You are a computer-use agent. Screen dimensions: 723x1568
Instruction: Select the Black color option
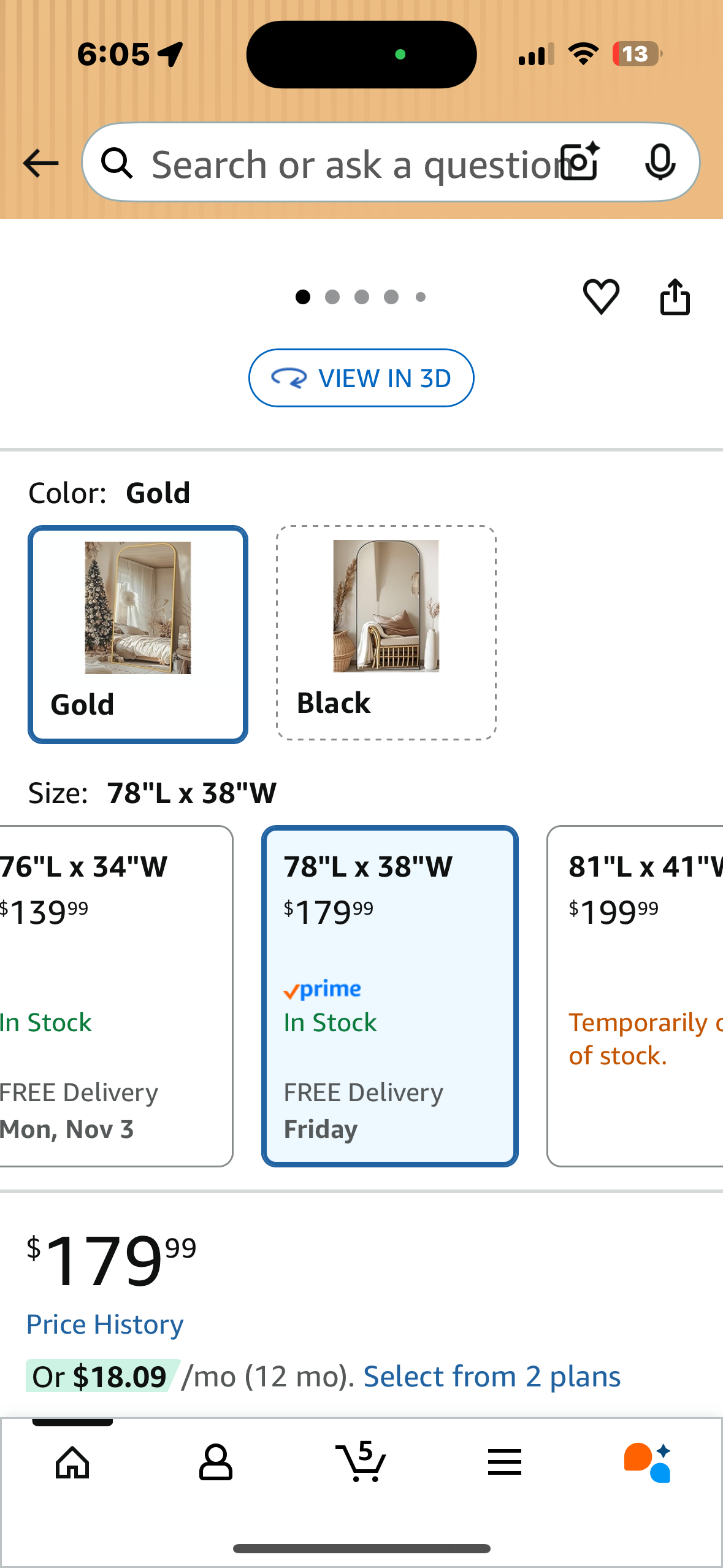point(386,632)
